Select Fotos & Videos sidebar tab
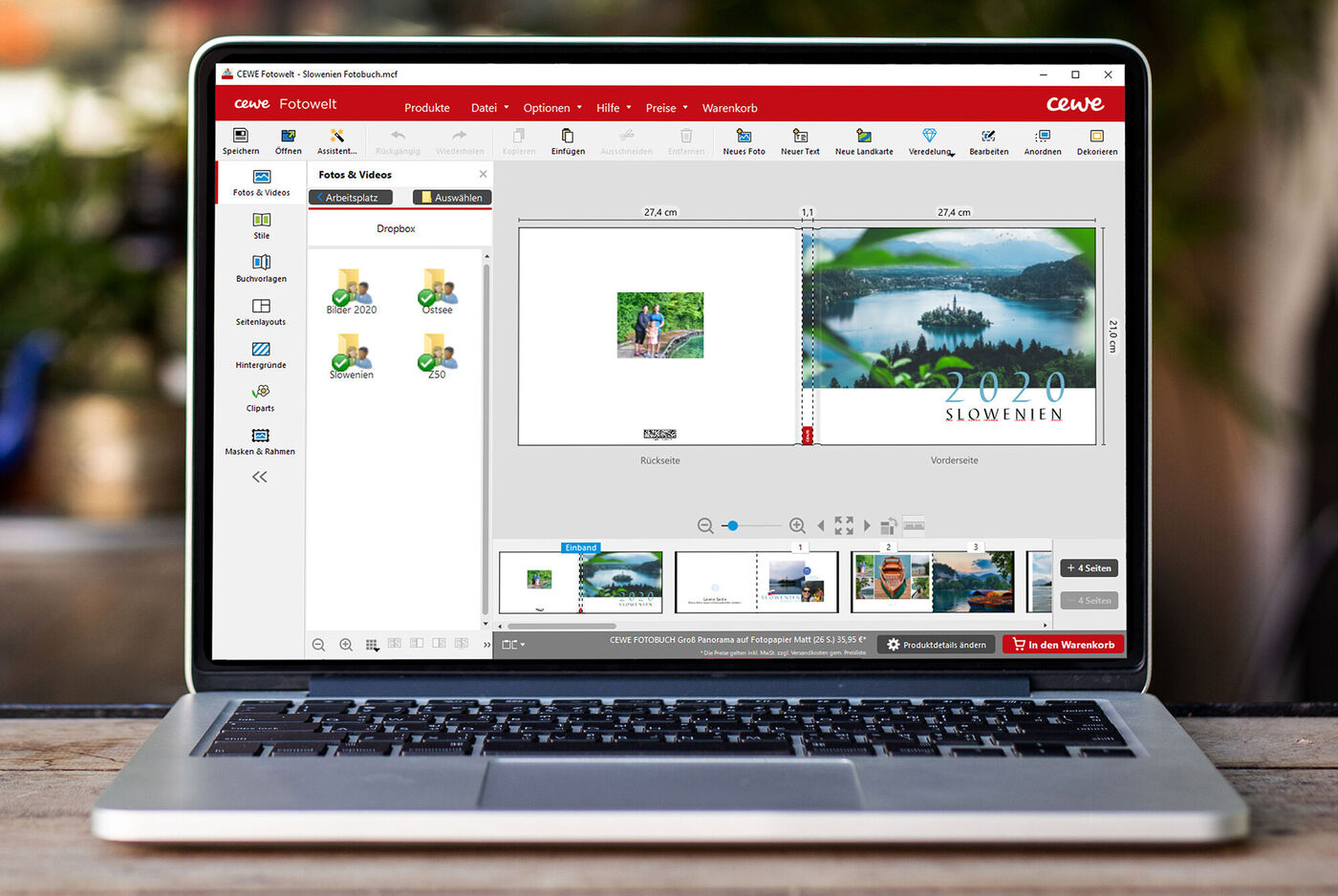Image resolution: width=1338 pixels, height=896 pixels. (x=261, y=182)
